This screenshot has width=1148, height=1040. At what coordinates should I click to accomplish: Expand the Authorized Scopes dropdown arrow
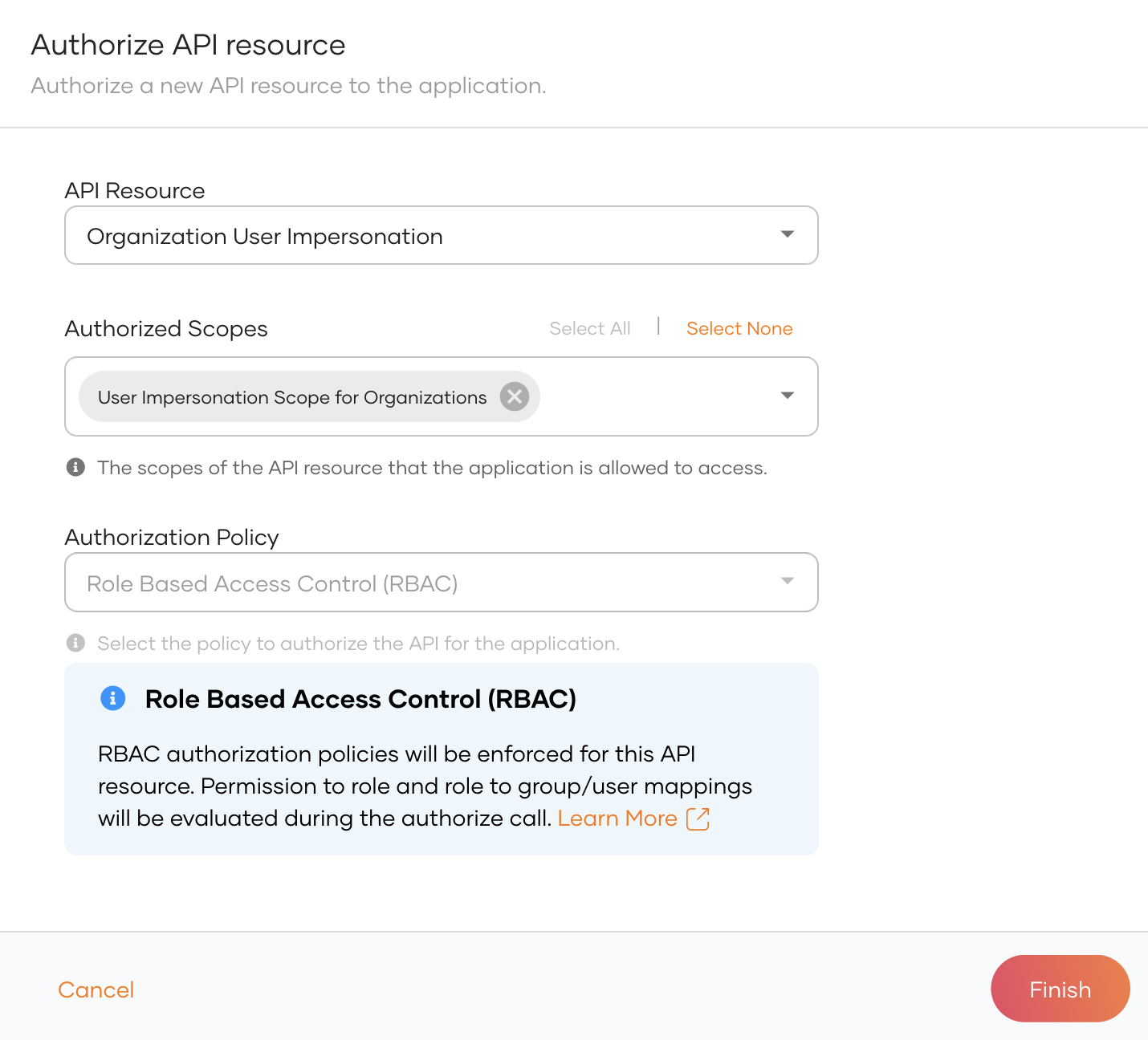click(x=788, y=396)
